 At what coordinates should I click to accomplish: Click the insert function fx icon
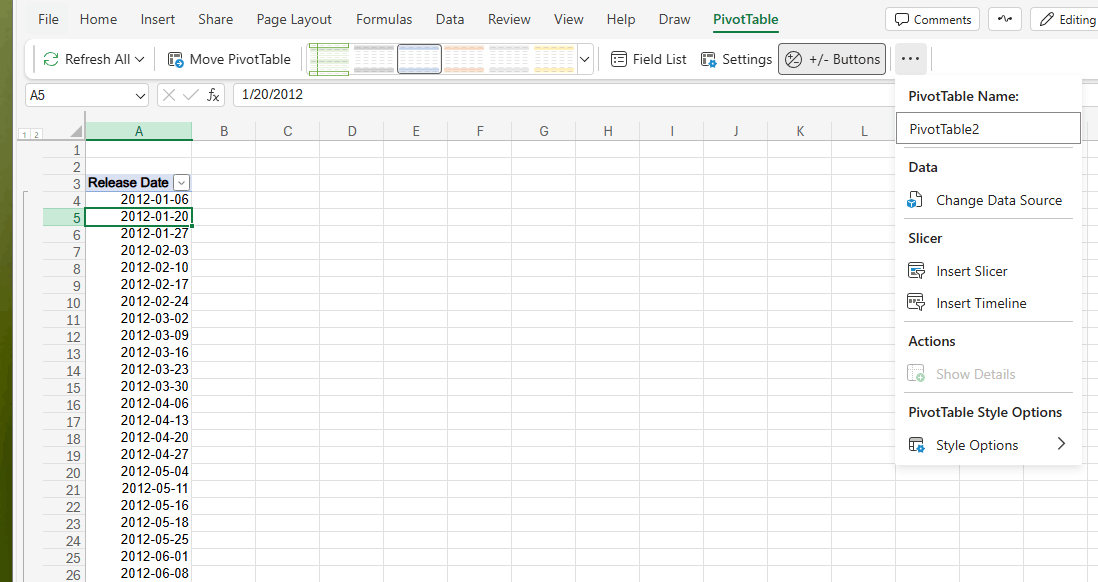tap(213, 95)
